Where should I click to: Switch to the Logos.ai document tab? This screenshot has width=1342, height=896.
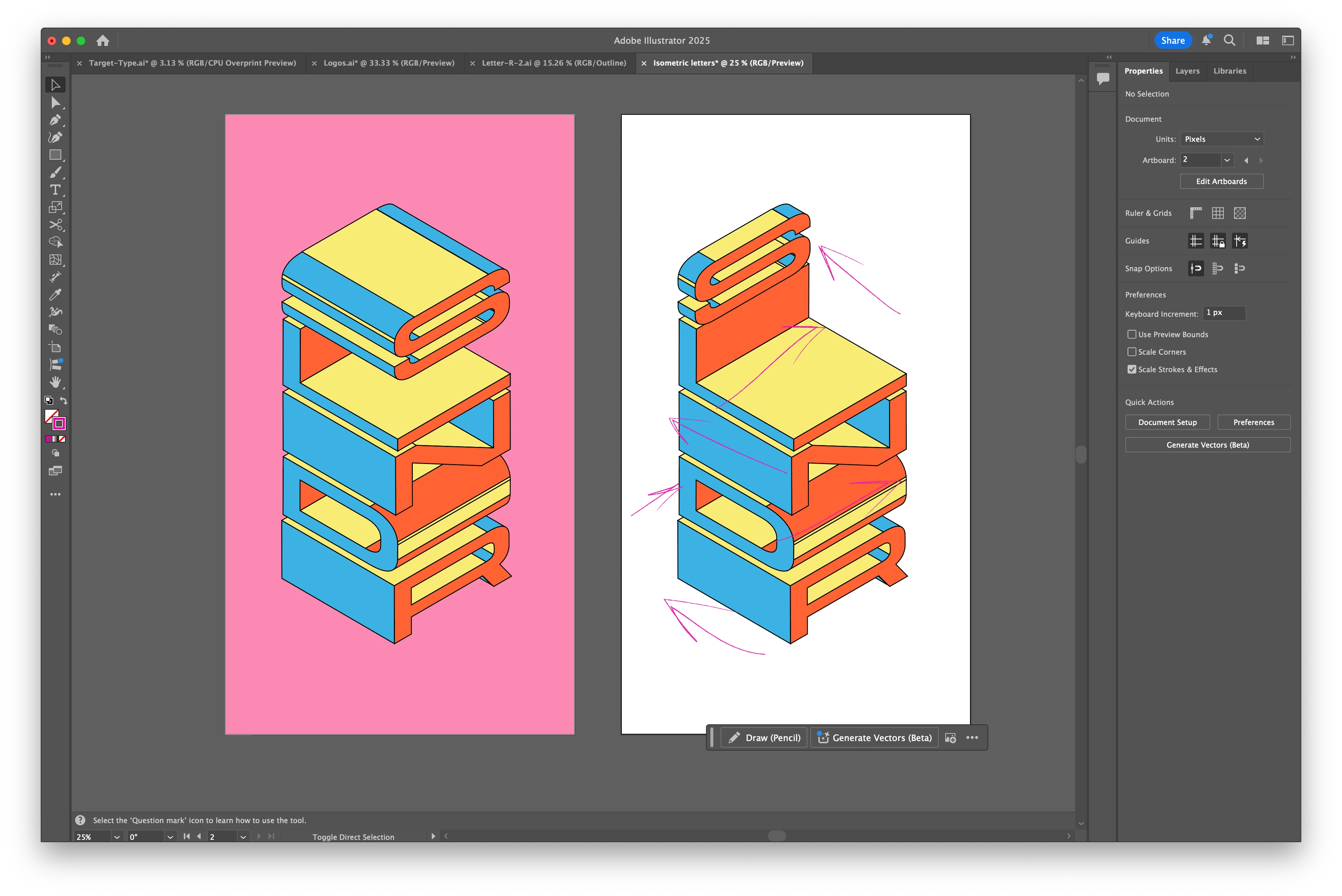pyautogui.click(x=389, y=63)
